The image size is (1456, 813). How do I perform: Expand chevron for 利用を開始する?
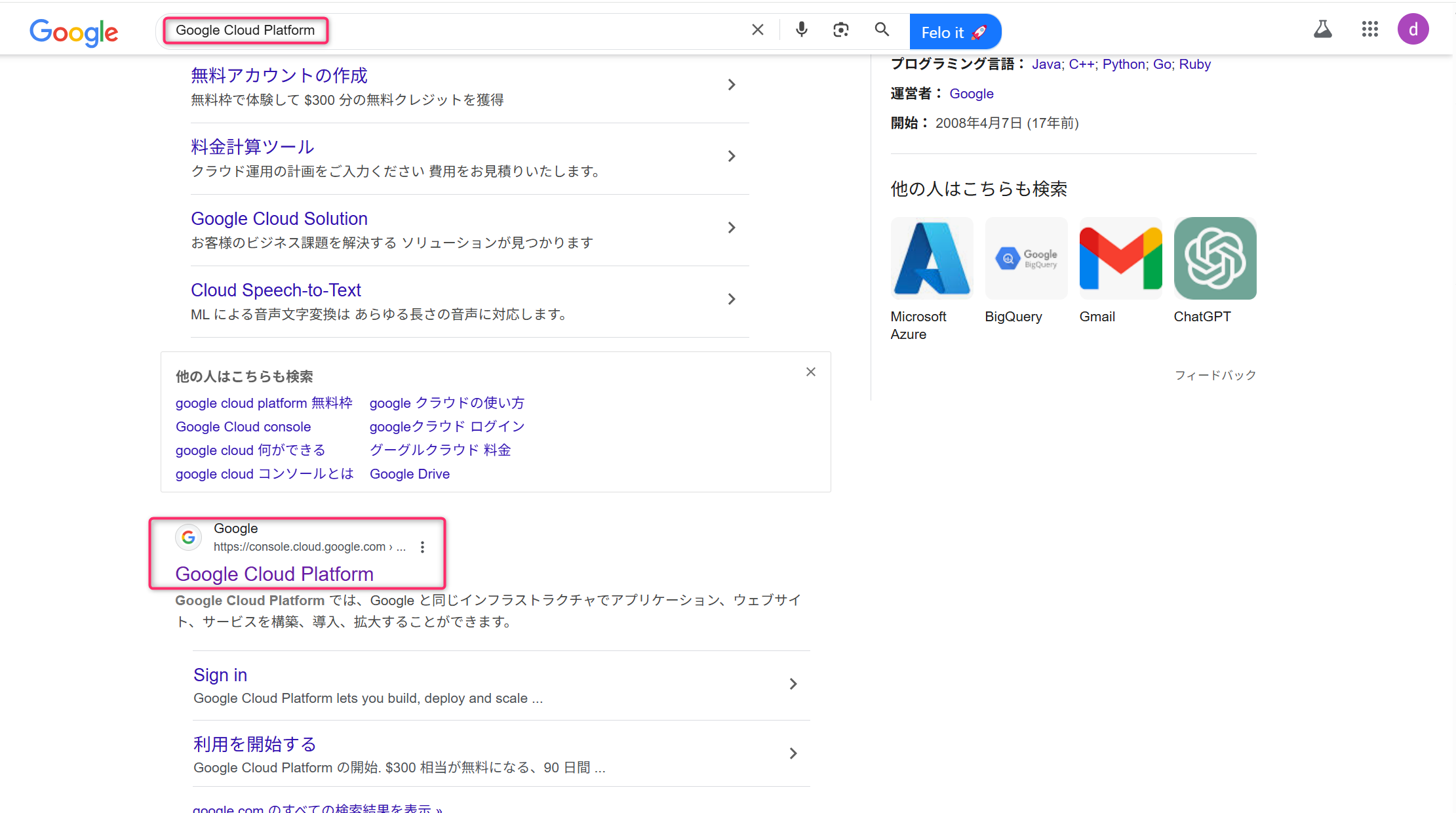click(x=793, y=753)
